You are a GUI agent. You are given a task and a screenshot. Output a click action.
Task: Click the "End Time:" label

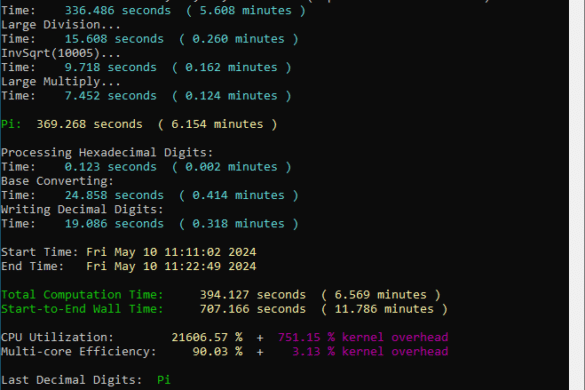point(32,266)
